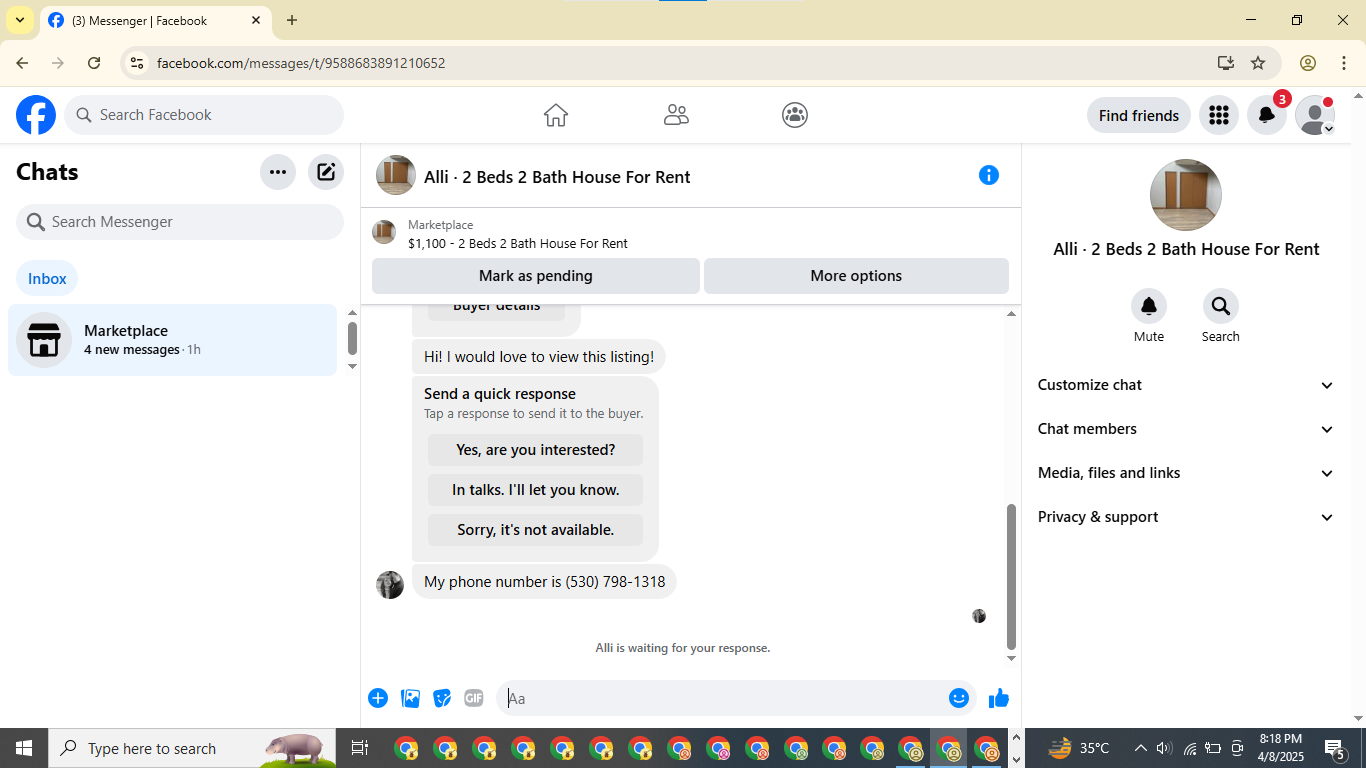Send a thumbs-up like

click(x=999, y=698)
